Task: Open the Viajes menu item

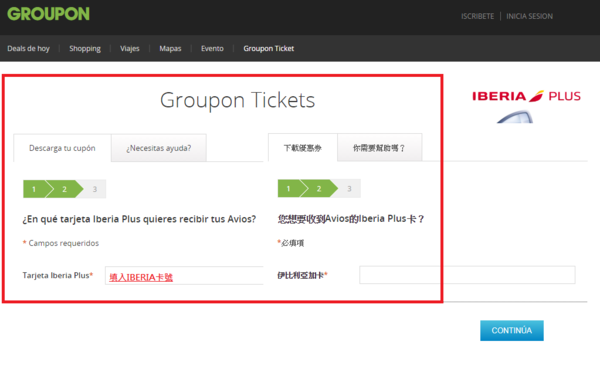Action: click(x=130, y=49)
